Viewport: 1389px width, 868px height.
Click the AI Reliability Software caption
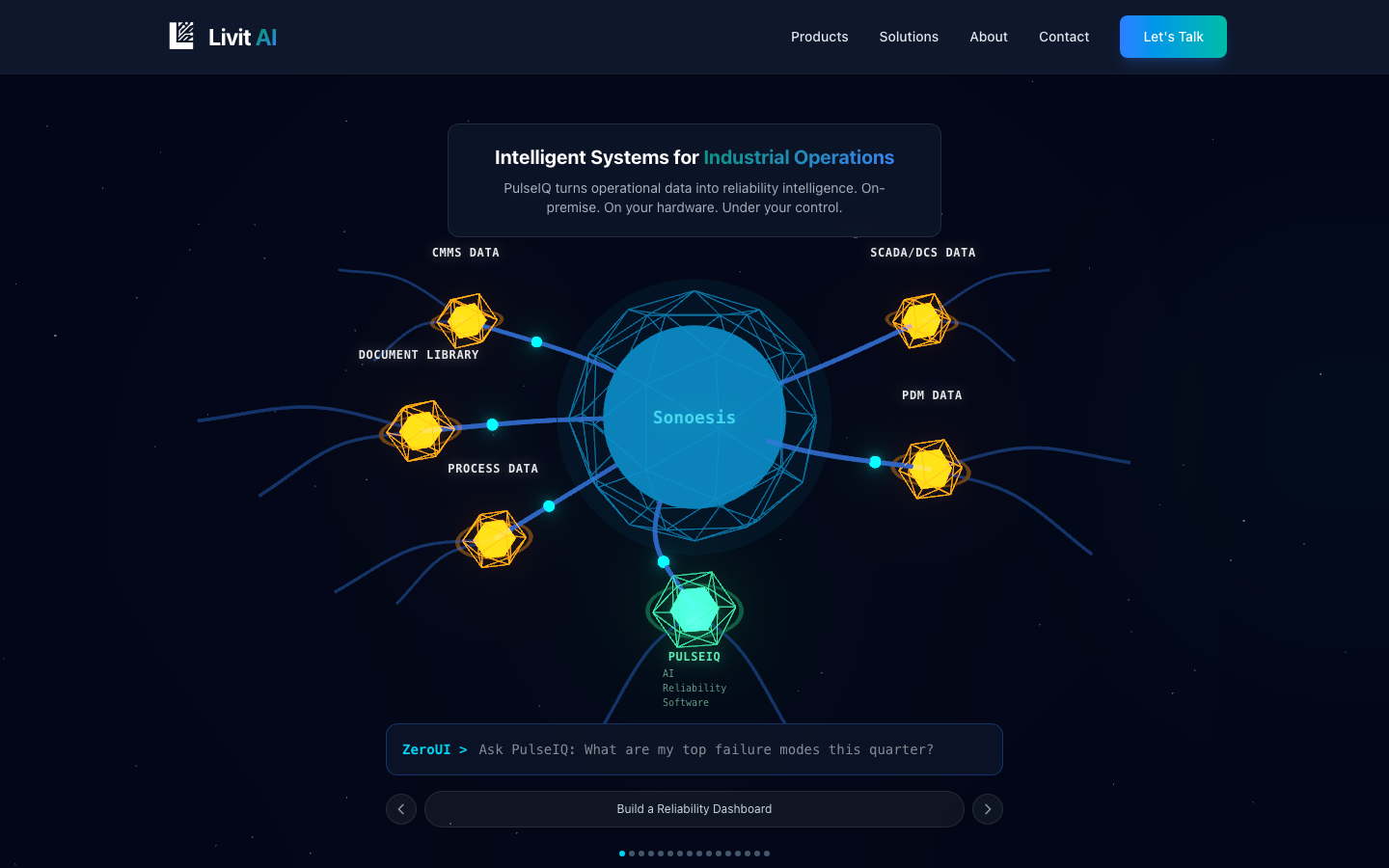[x=694, y=688]
